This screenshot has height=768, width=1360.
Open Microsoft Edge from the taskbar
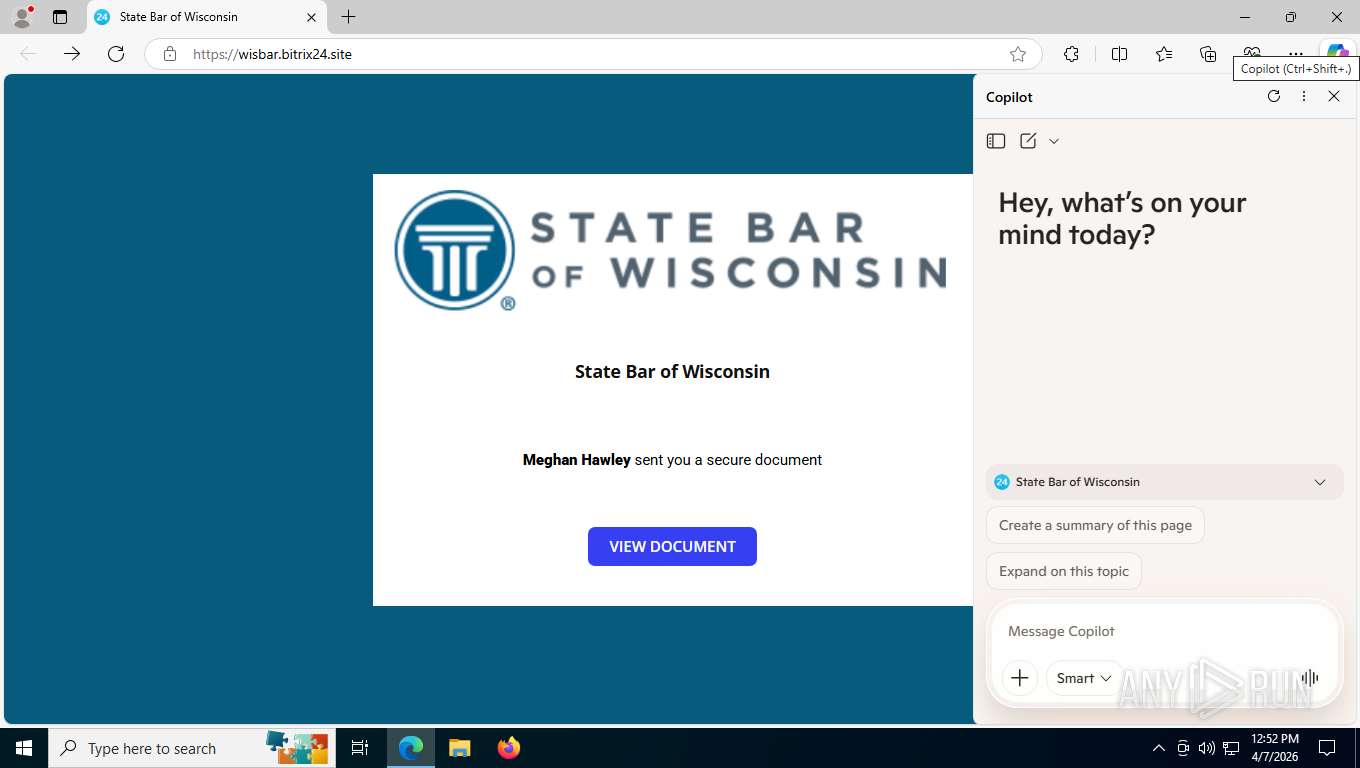coord(410,748)
